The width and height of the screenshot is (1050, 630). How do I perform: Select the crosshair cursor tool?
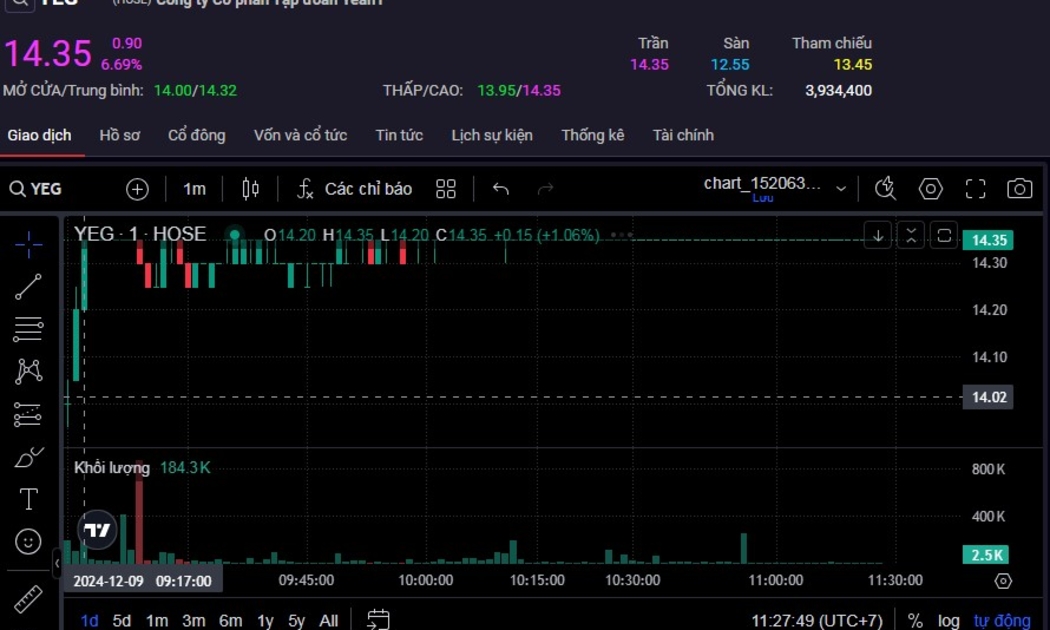(28, 243)
